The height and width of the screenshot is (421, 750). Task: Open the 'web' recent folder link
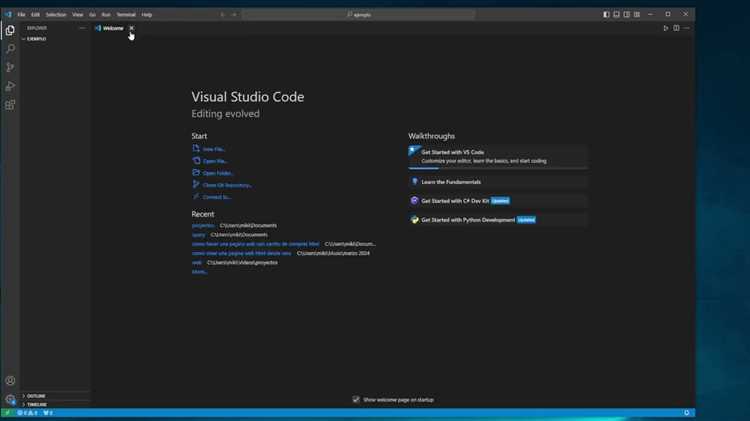(197, 263)
